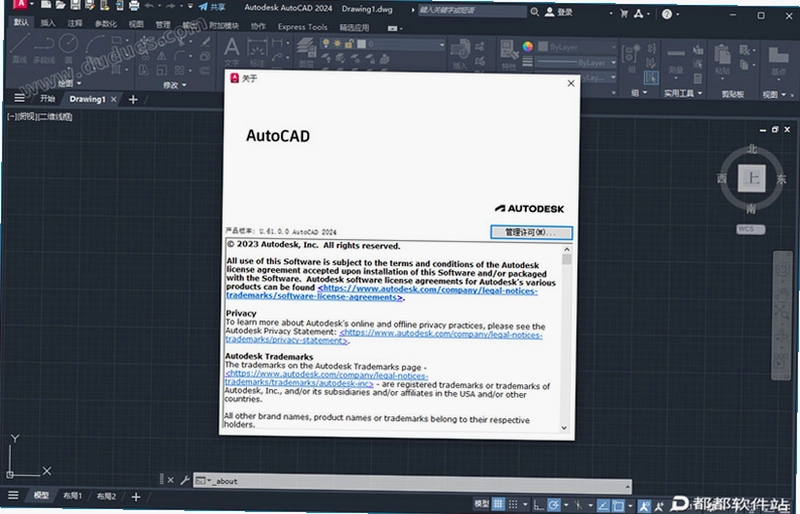Click the object color wheel swatch
Screen dimensions: 800x514
tap(528, 47)
